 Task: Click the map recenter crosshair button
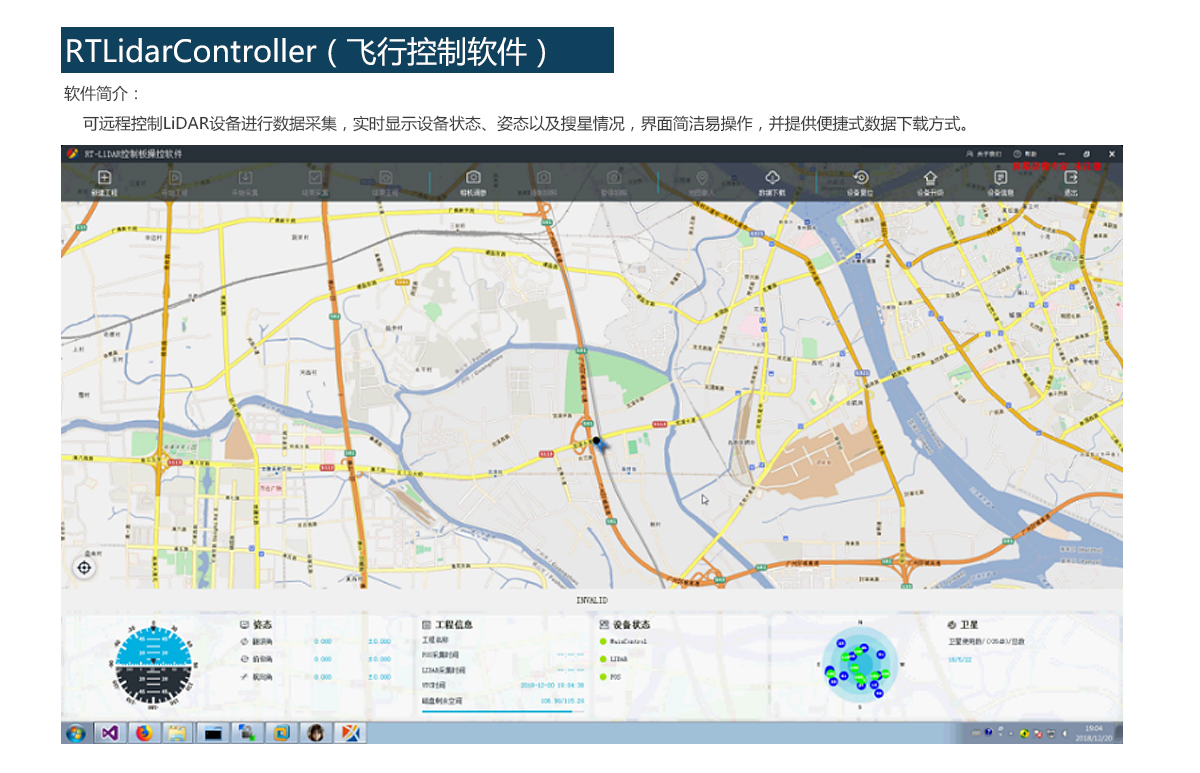tap(84, 568)
